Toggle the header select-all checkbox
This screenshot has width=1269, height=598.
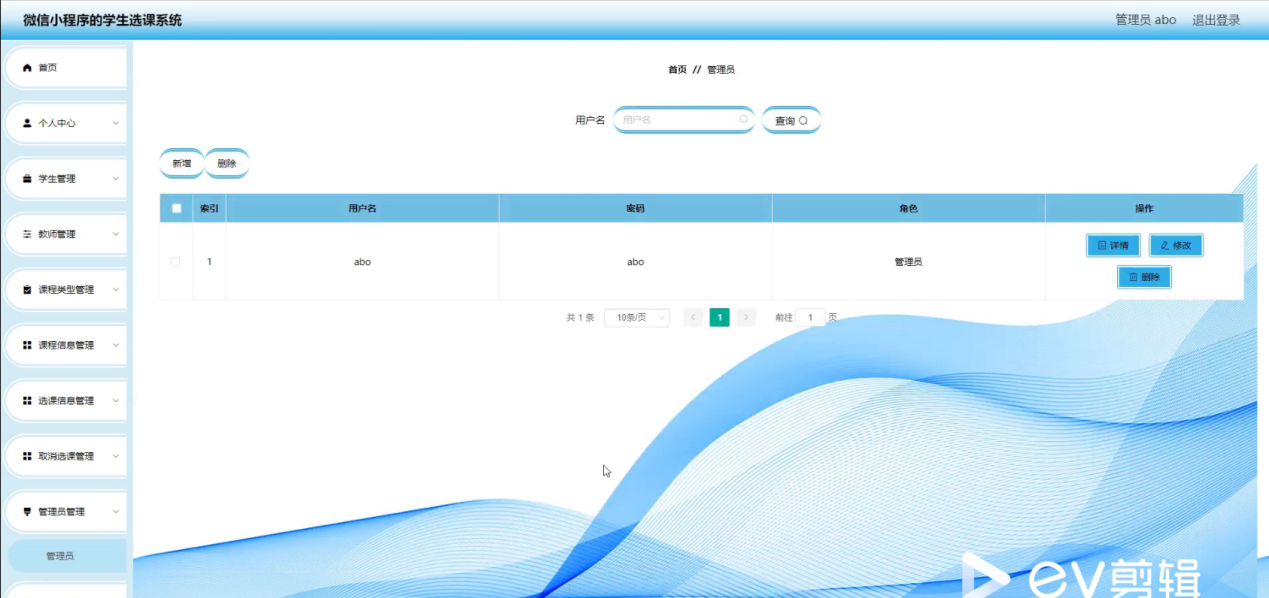pyautogui.click(x=176, y=208)
